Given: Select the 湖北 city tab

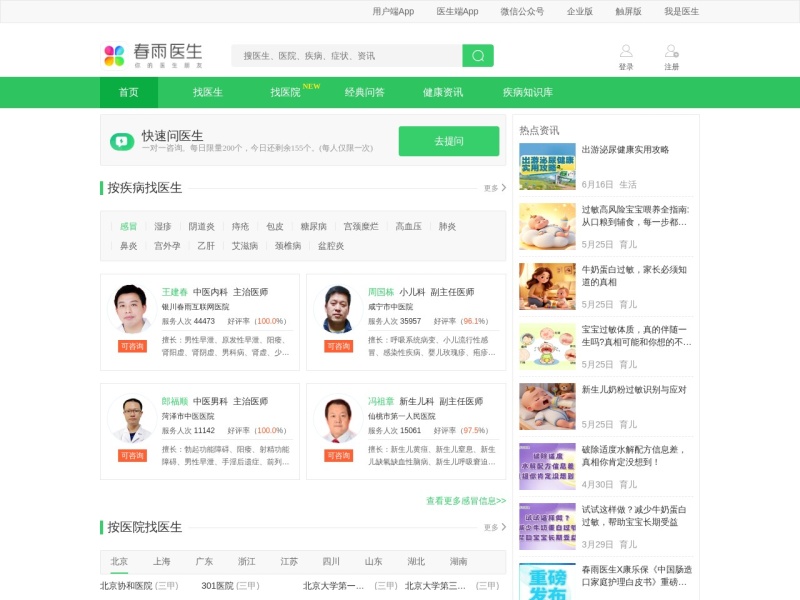Looking at the screenshot, I should 416,561.
